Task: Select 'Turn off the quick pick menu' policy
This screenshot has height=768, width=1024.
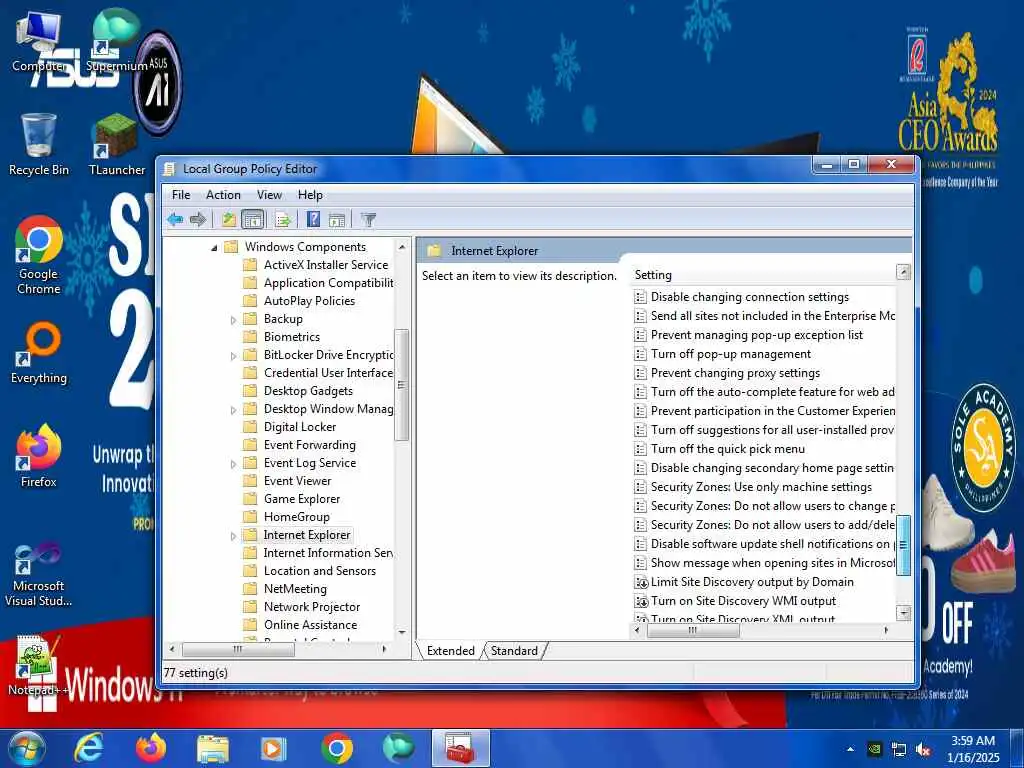Action: click(x=728, y=449)
